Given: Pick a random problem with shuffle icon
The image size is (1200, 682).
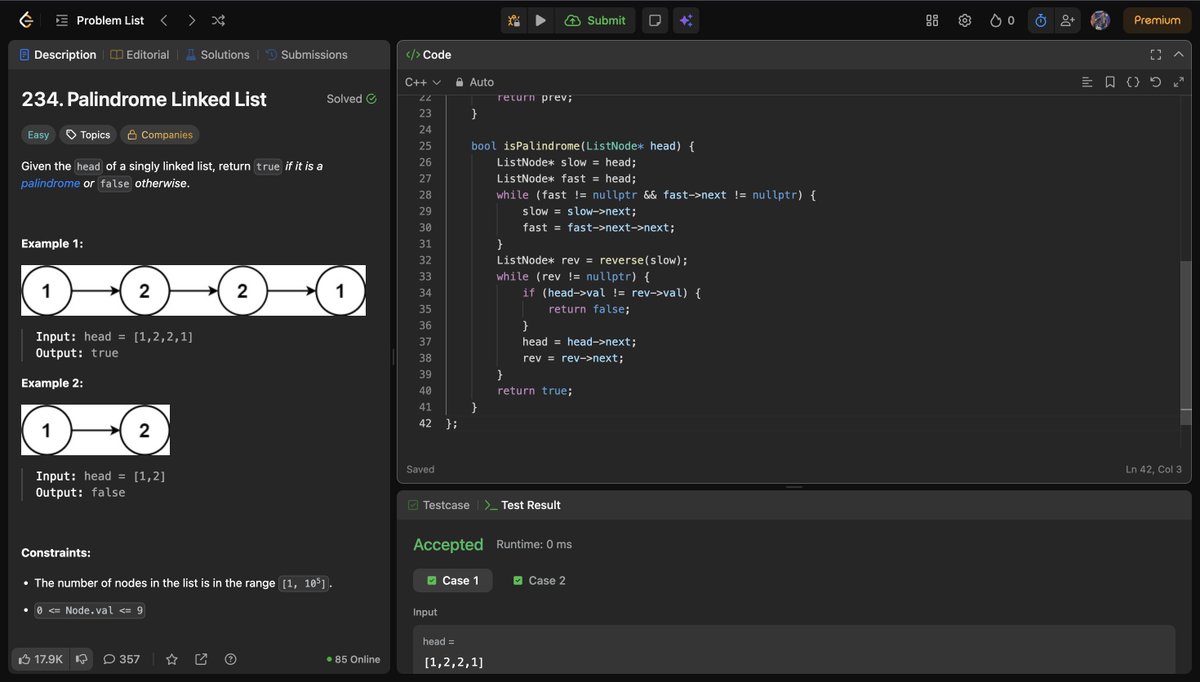Looking at the screenshot, I should [219, 20].
